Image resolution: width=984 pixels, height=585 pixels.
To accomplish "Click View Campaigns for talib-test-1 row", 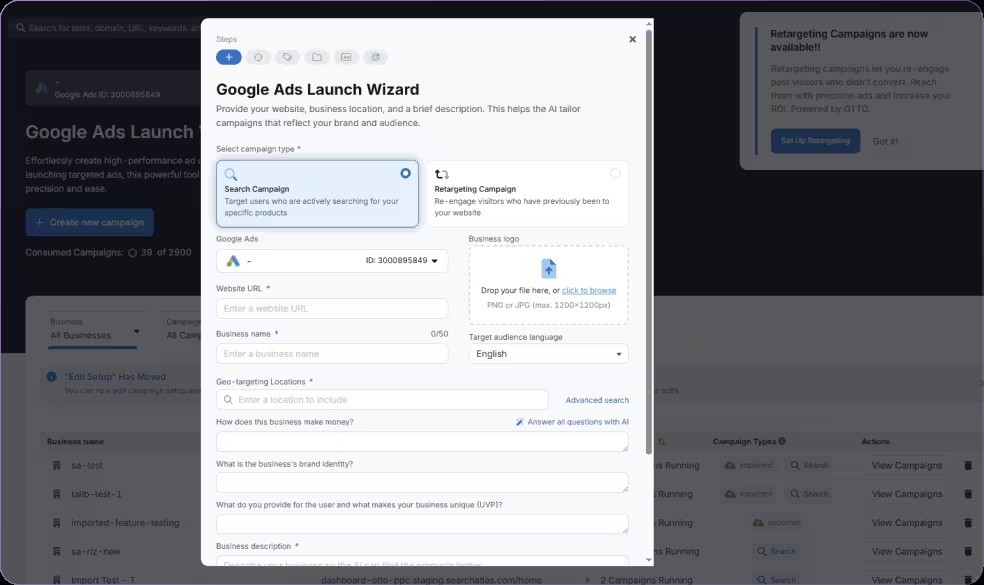I will click(907, 494).
